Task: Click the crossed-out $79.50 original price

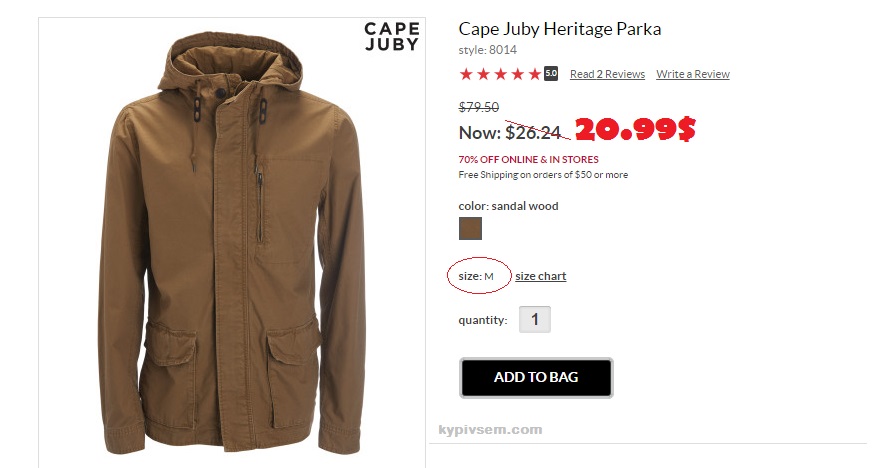Action: point(479,107)
